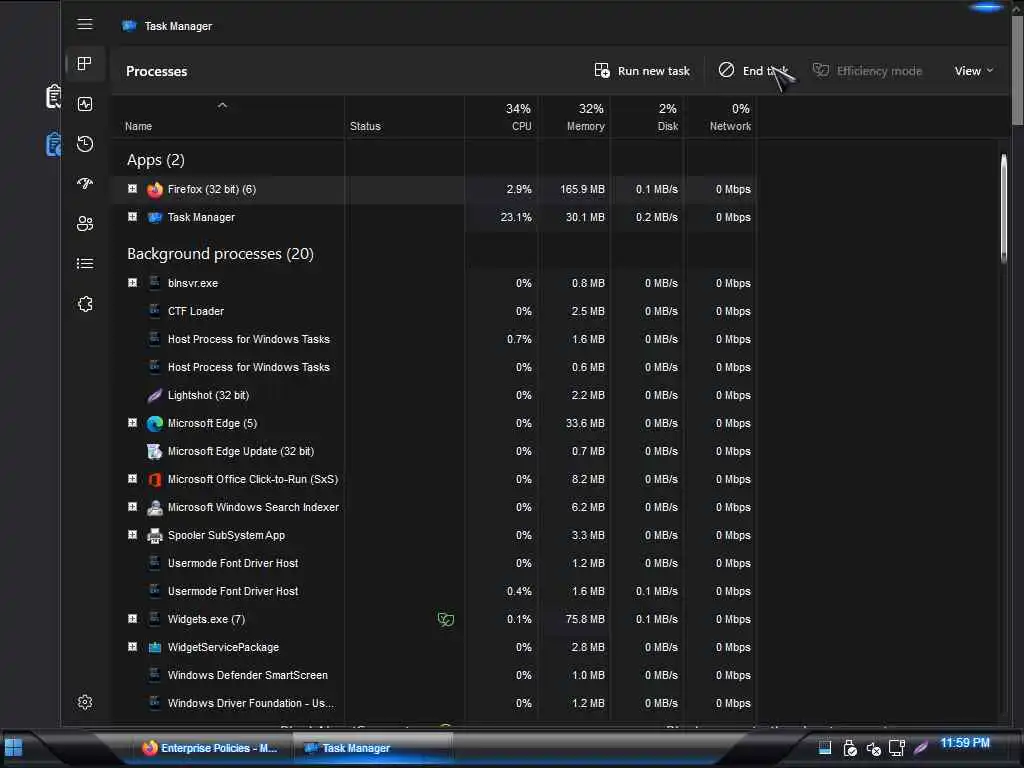Open the Windows Start button
Image resolution: width=1024 pixels, height=768 pixels.
[14, 748]
